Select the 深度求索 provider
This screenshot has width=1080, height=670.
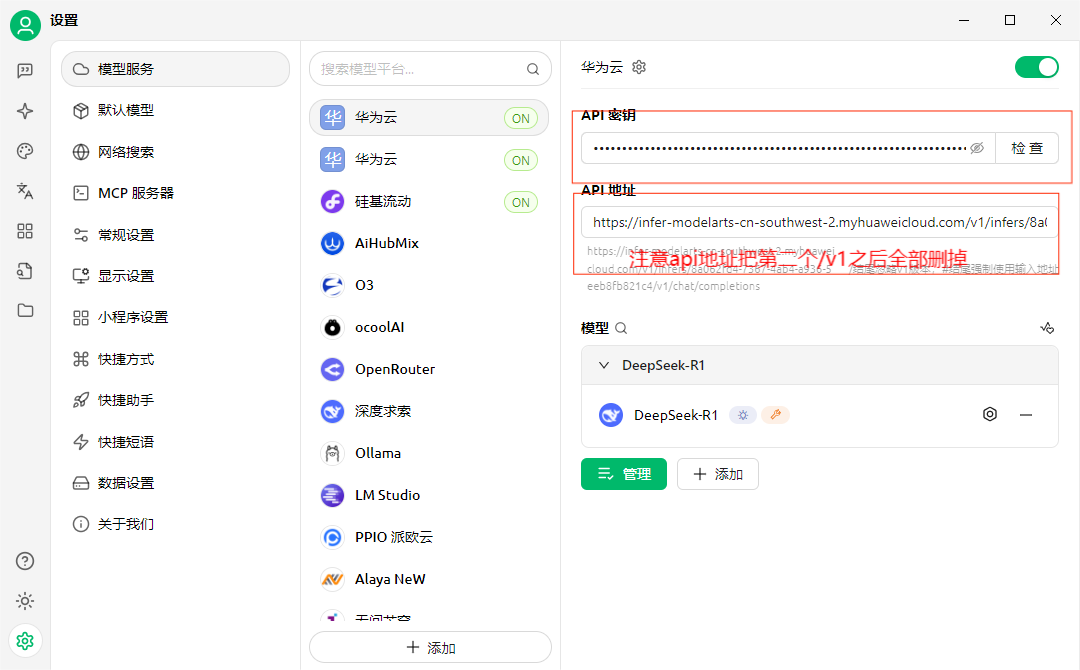coord(429,411)
